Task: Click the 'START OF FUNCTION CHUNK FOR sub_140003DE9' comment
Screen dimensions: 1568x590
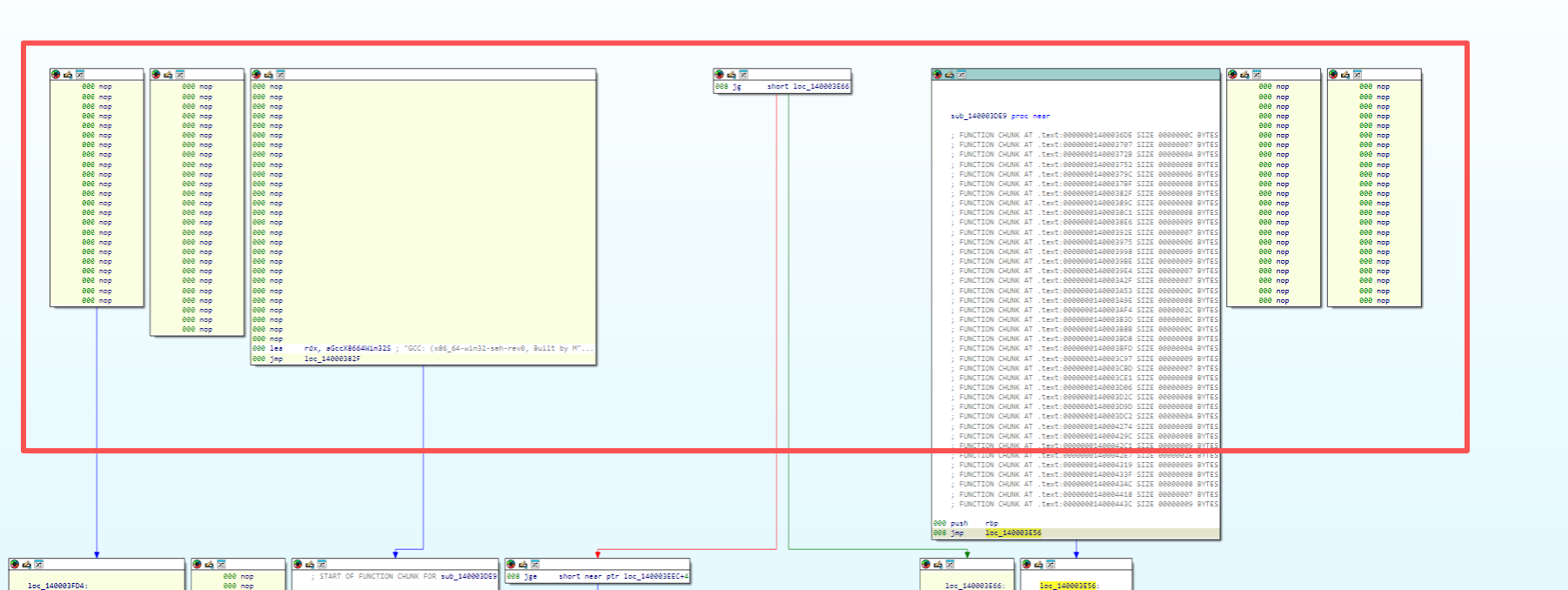Action: [x=404, y=576]
